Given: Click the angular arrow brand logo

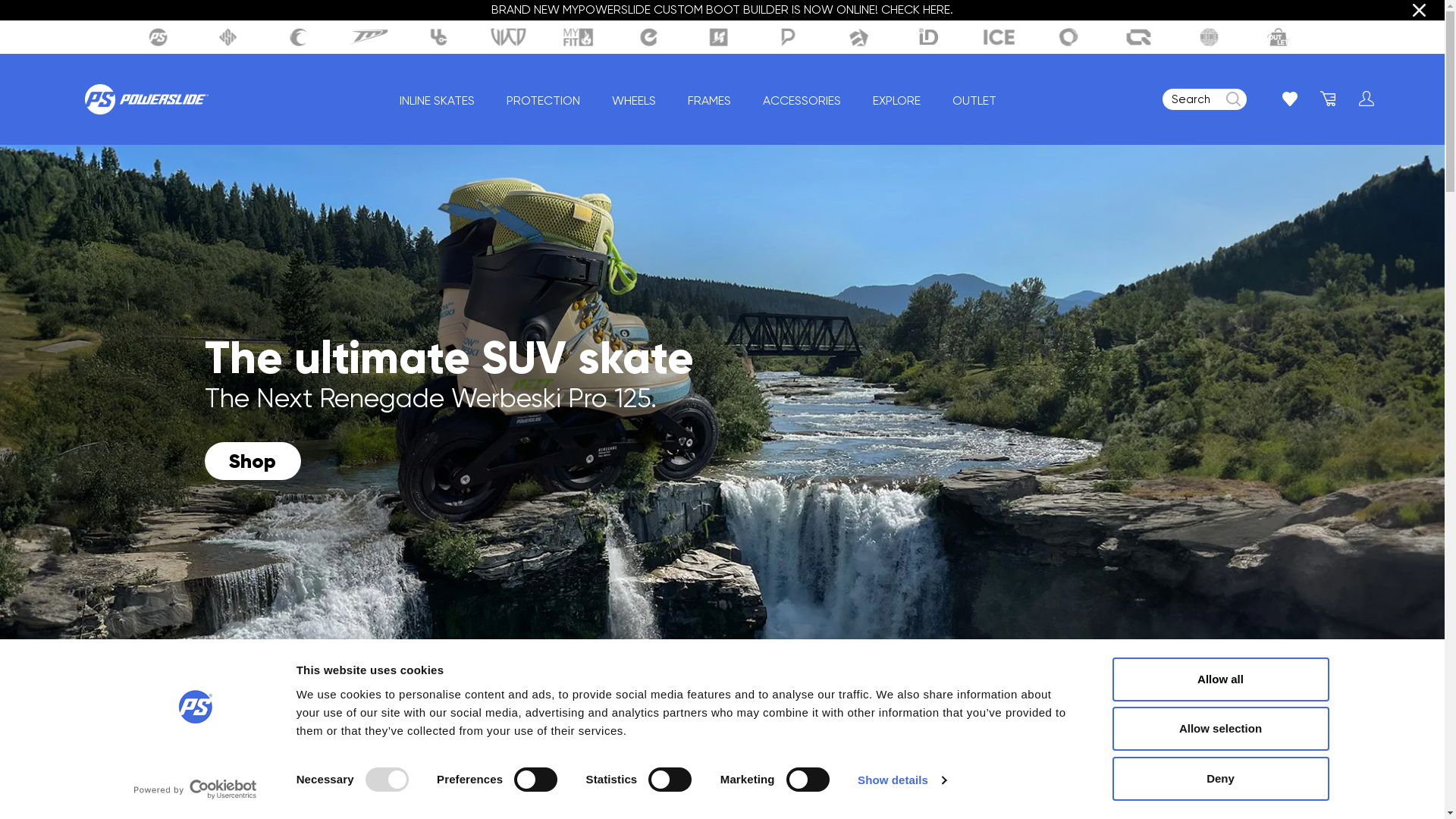Looking at the screenshot, I should (858, 37).
